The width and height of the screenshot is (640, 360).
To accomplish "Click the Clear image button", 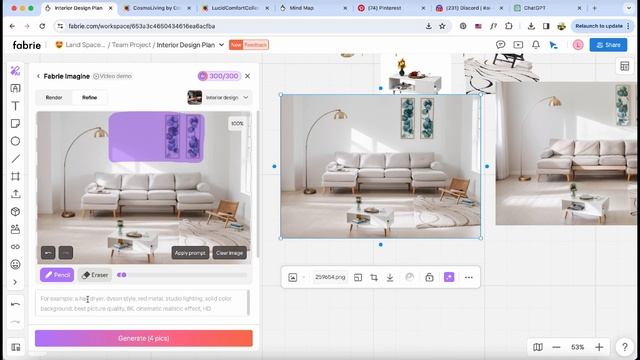I will click(x=229, y=253).
